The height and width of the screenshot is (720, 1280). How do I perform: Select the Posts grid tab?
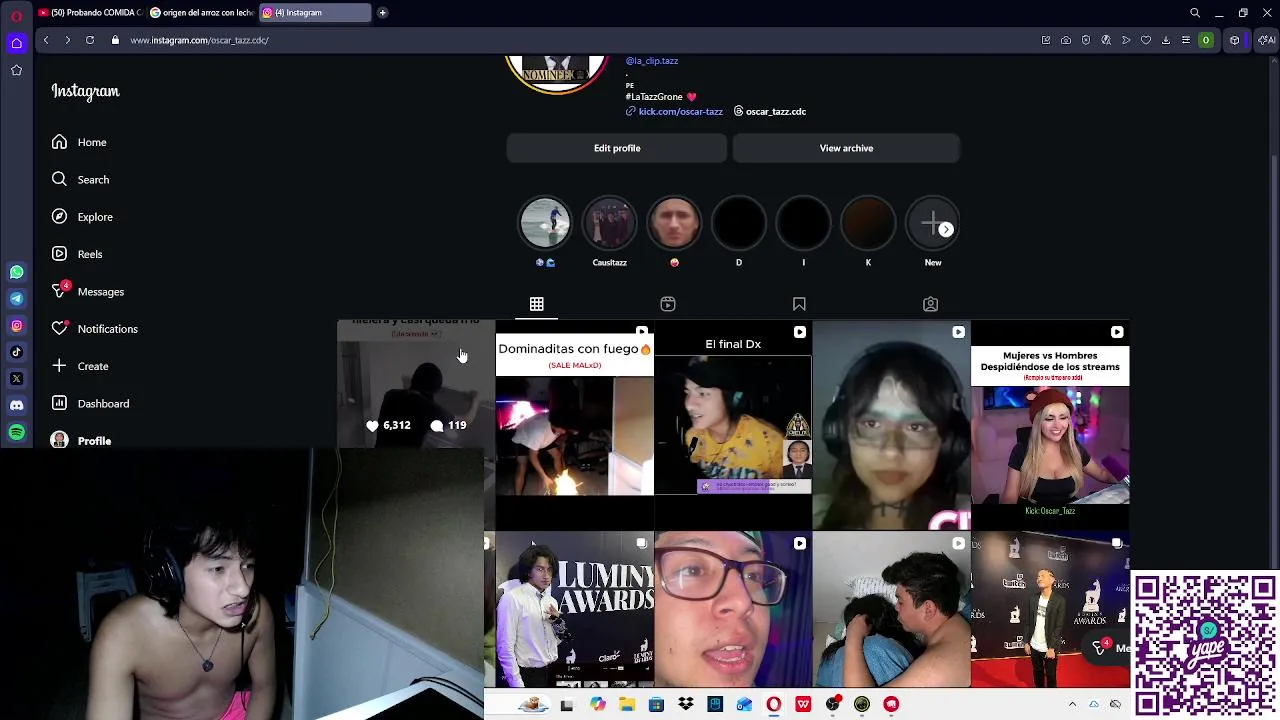click(537, 304)
